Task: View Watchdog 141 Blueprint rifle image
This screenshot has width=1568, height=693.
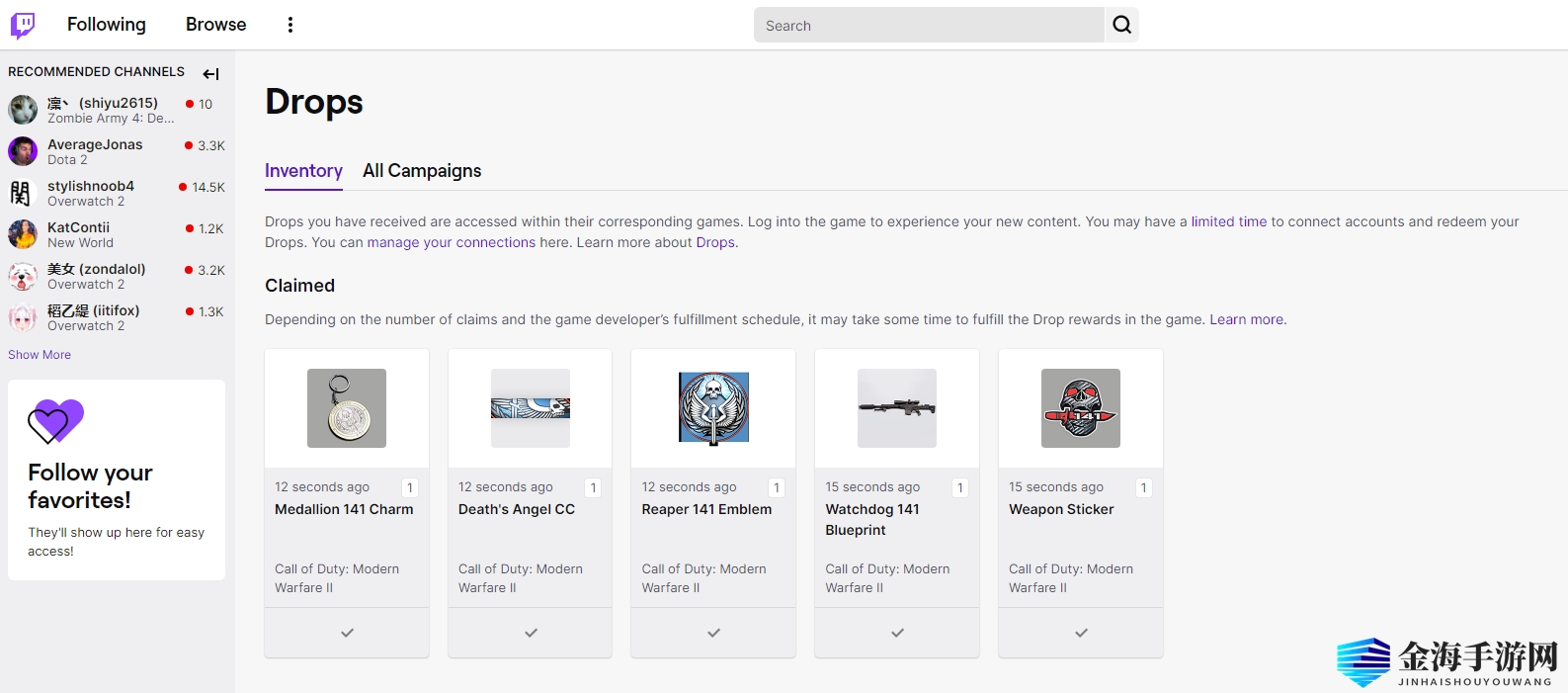Action: (897, 408)
